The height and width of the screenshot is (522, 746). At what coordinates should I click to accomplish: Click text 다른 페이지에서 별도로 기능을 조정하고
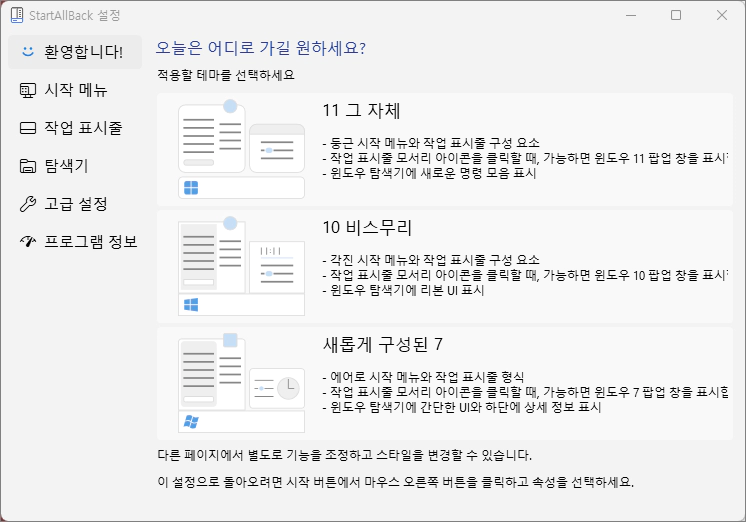tap(265, 455)
